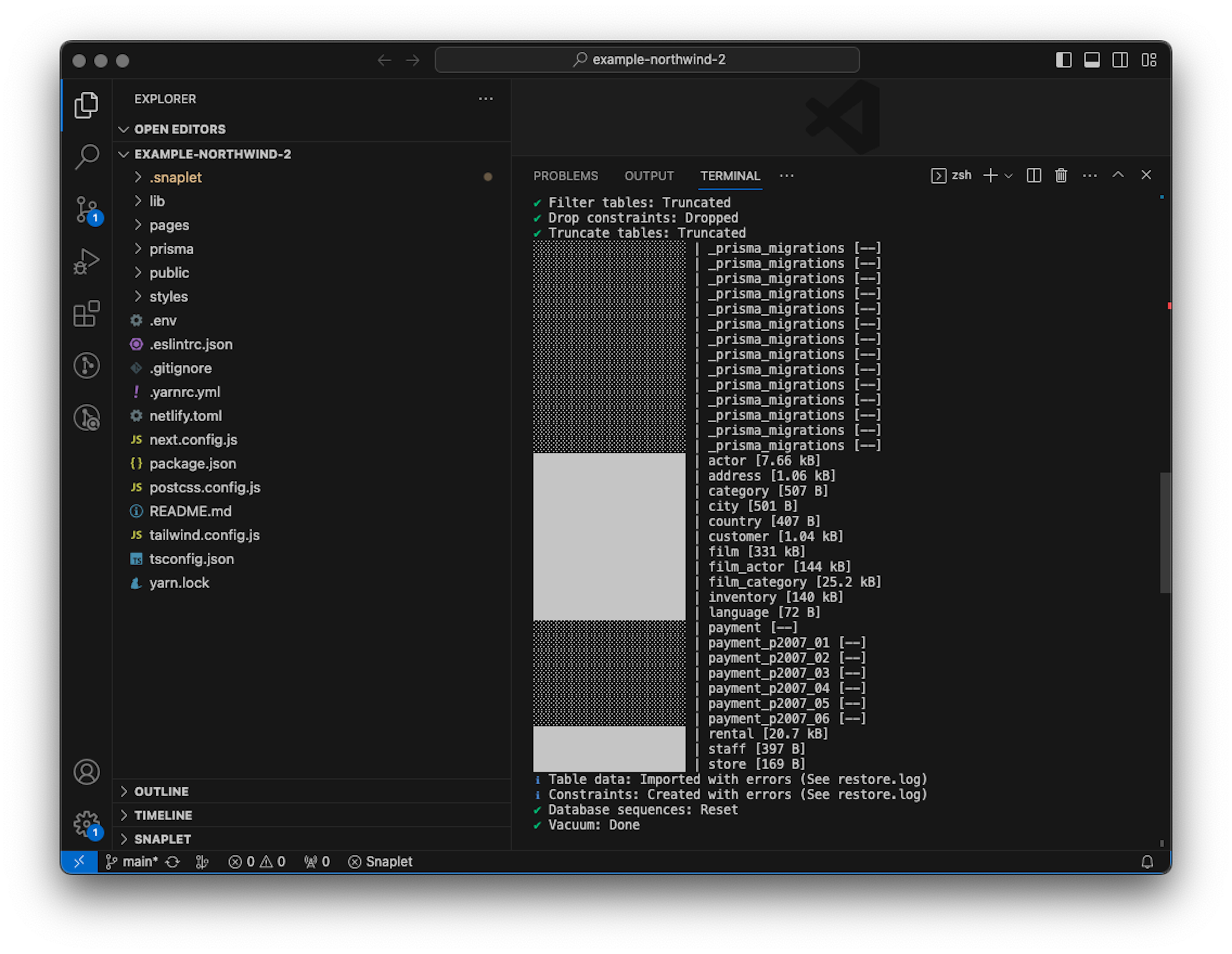
Task: Open the Manage gear icon
Action: (x=88, y=825)
